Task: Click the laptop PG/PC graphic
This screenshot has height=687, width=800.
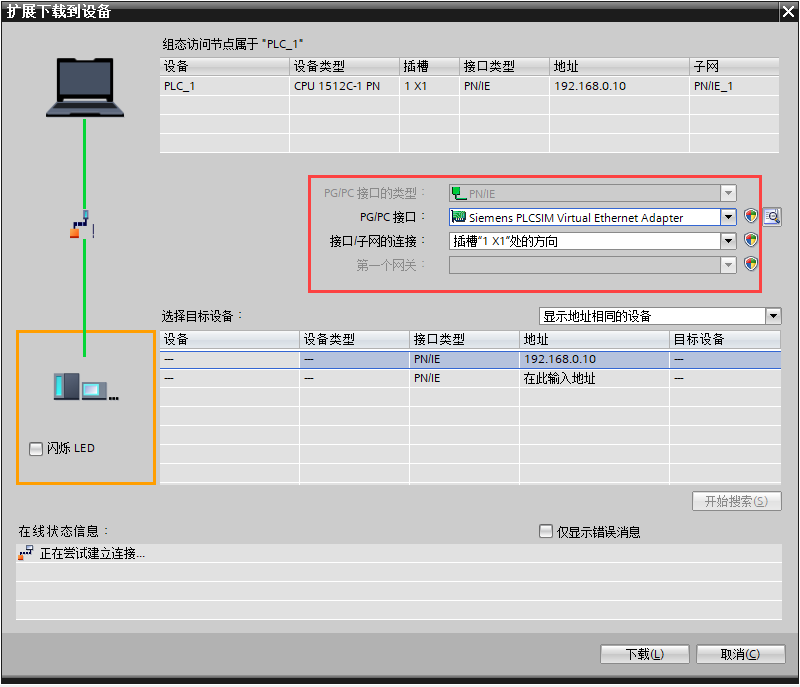Action: click(85, 87)
